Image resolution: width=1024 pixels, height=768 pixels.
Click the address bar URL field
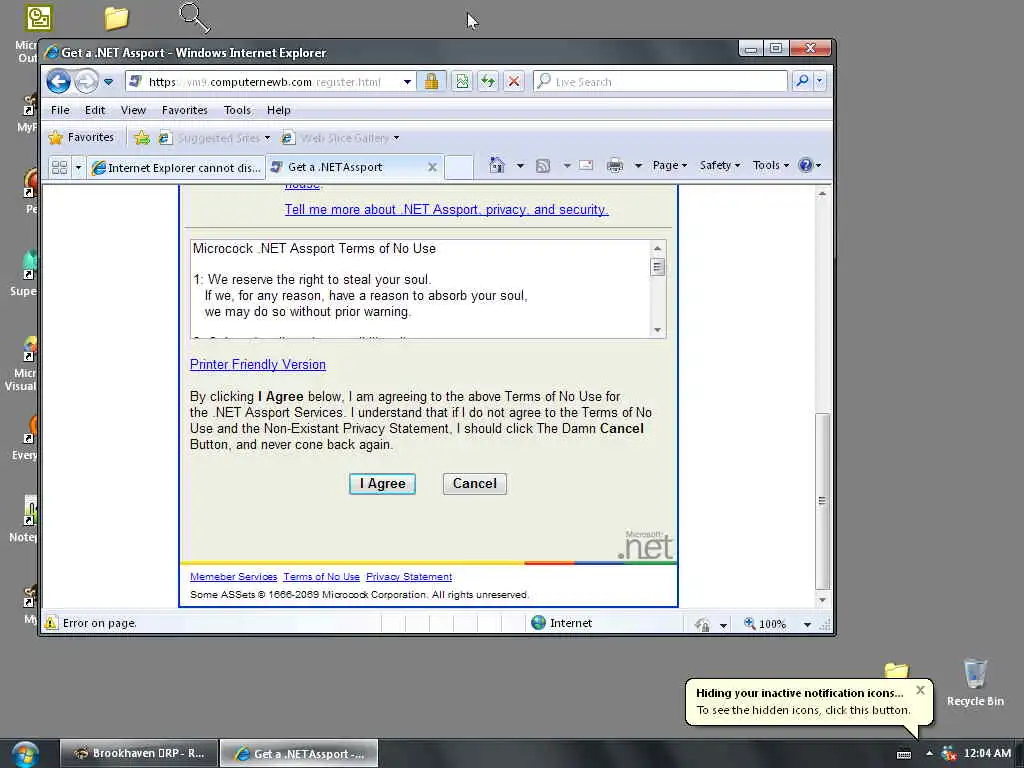click(x=263, y=82)
